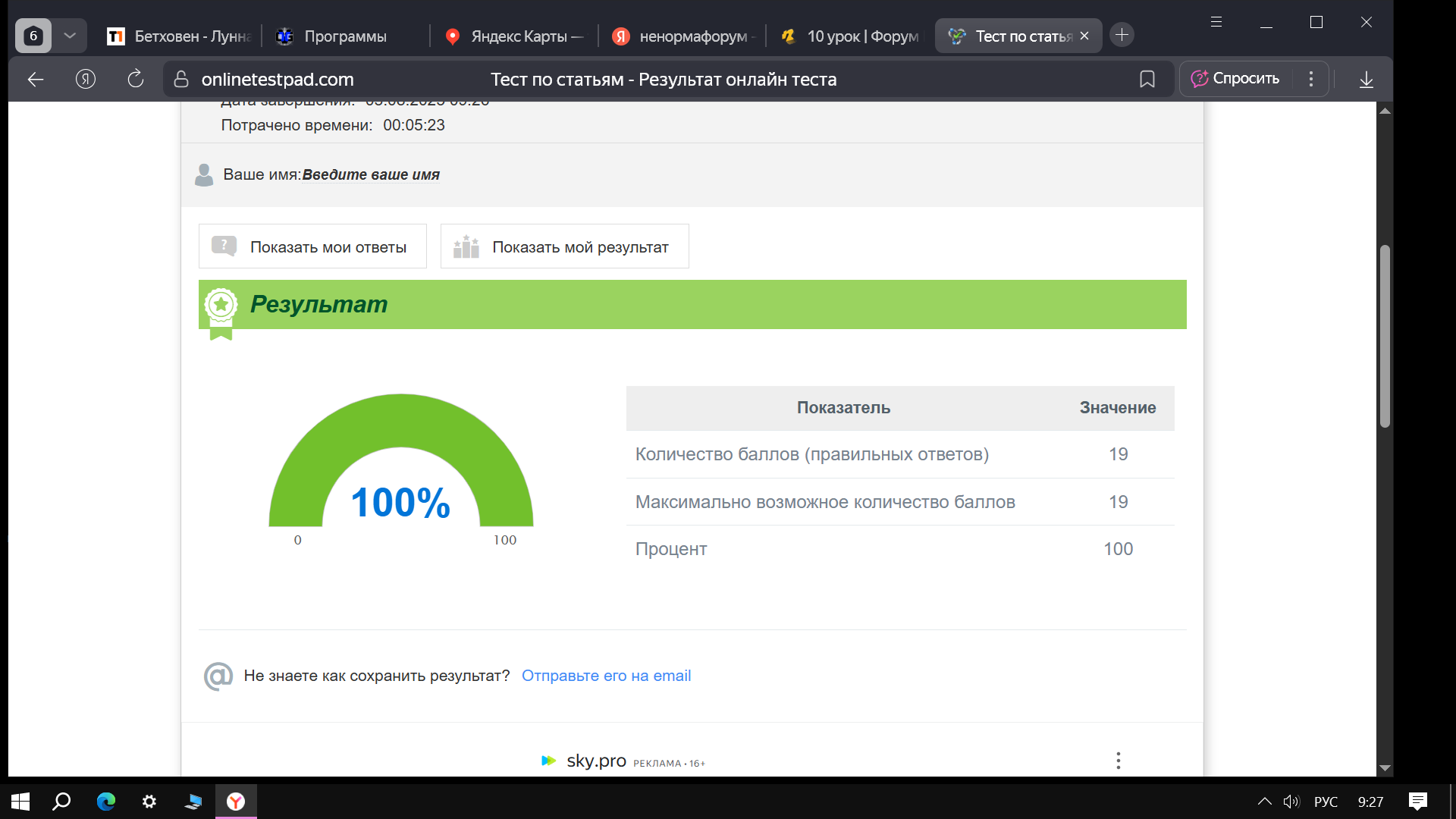Open the notification center icon
The image size is (1456, 819).
[x=1417, y=802]
